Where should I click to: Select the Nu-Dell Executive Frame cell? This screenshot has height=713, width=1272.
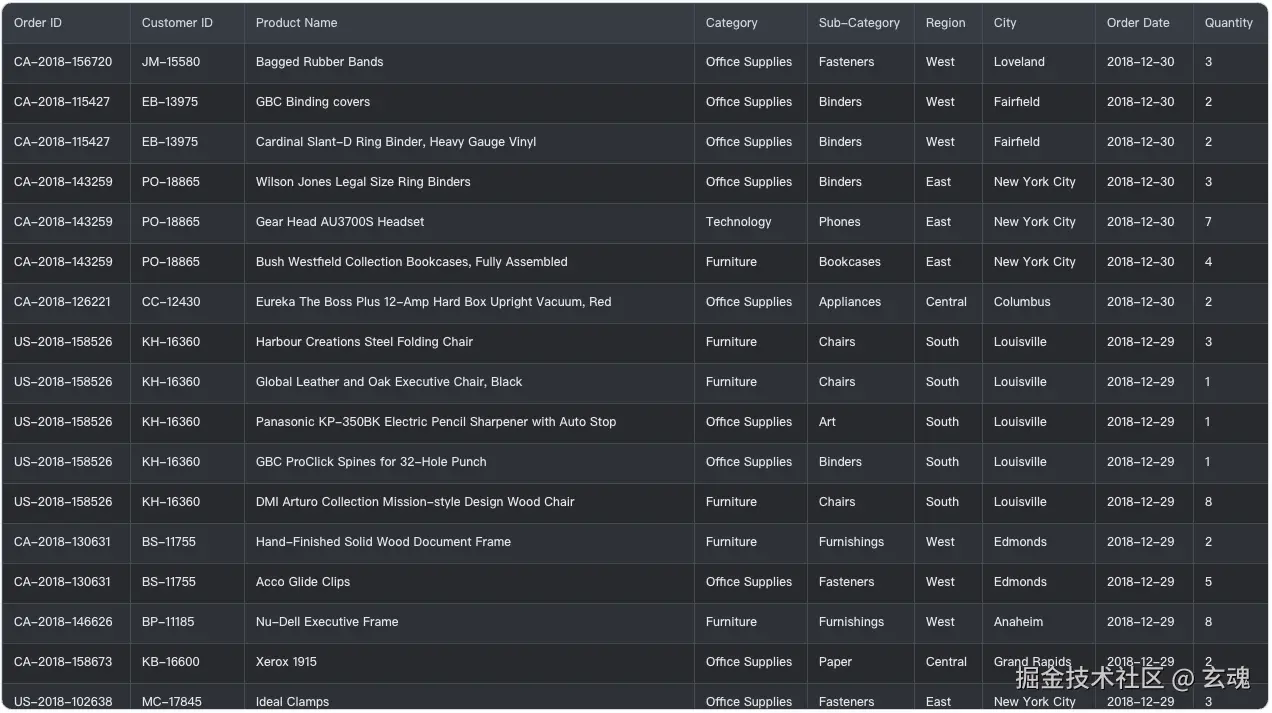pyautogui.click(x=327, y=622)
